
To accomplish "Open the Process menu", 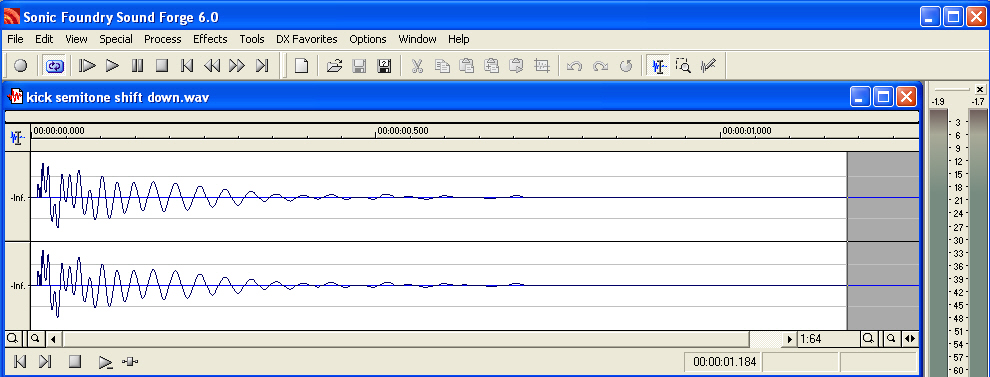I will 163,39.
